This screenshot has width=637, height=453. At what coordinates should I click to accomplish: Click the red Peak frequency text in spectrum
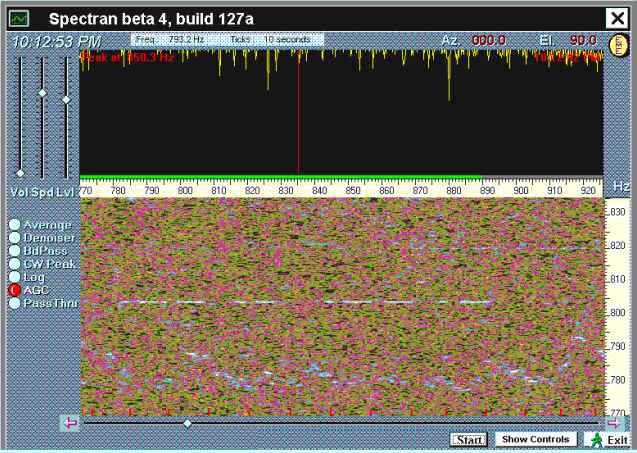point(127,57)
